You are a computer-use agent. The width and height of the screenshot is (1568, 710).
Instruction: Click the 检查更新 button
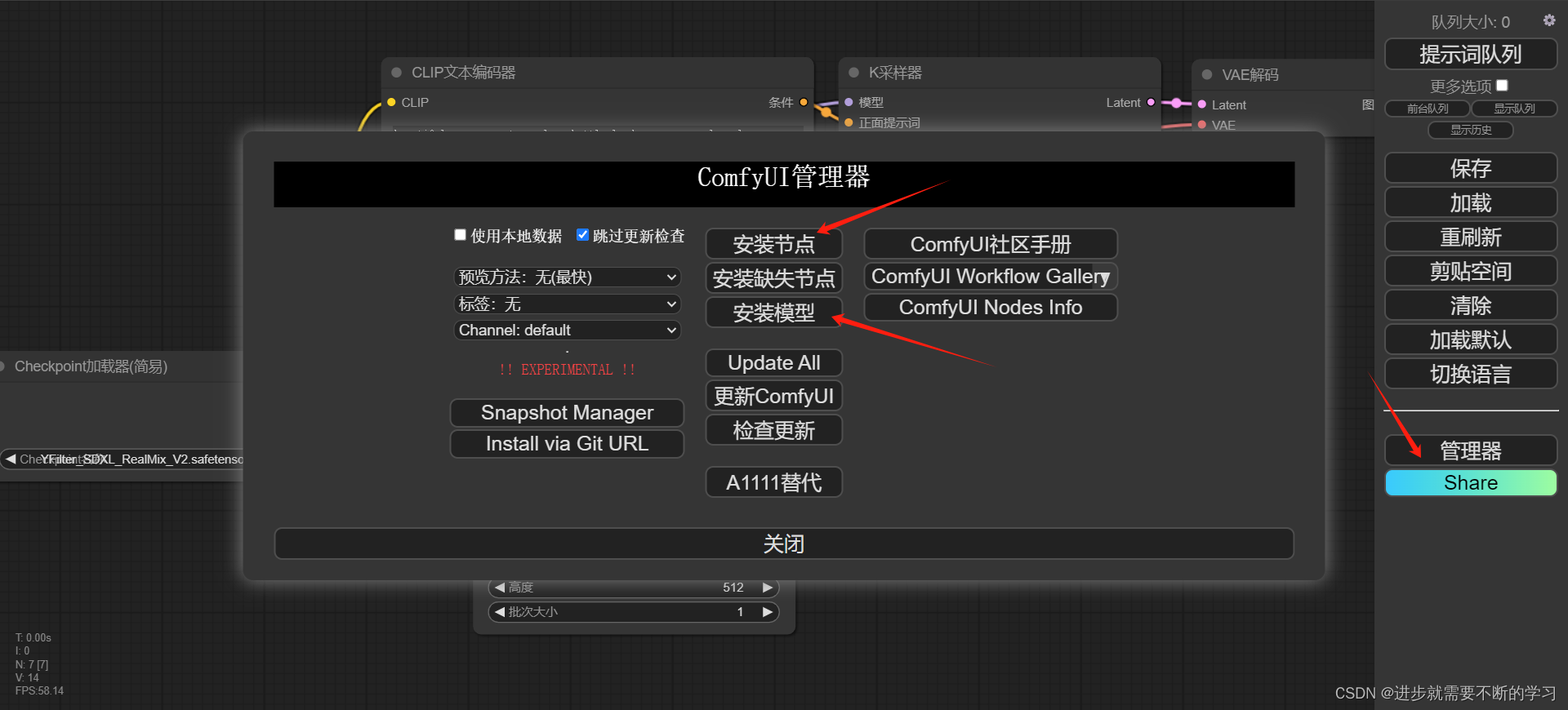[773, 431]
